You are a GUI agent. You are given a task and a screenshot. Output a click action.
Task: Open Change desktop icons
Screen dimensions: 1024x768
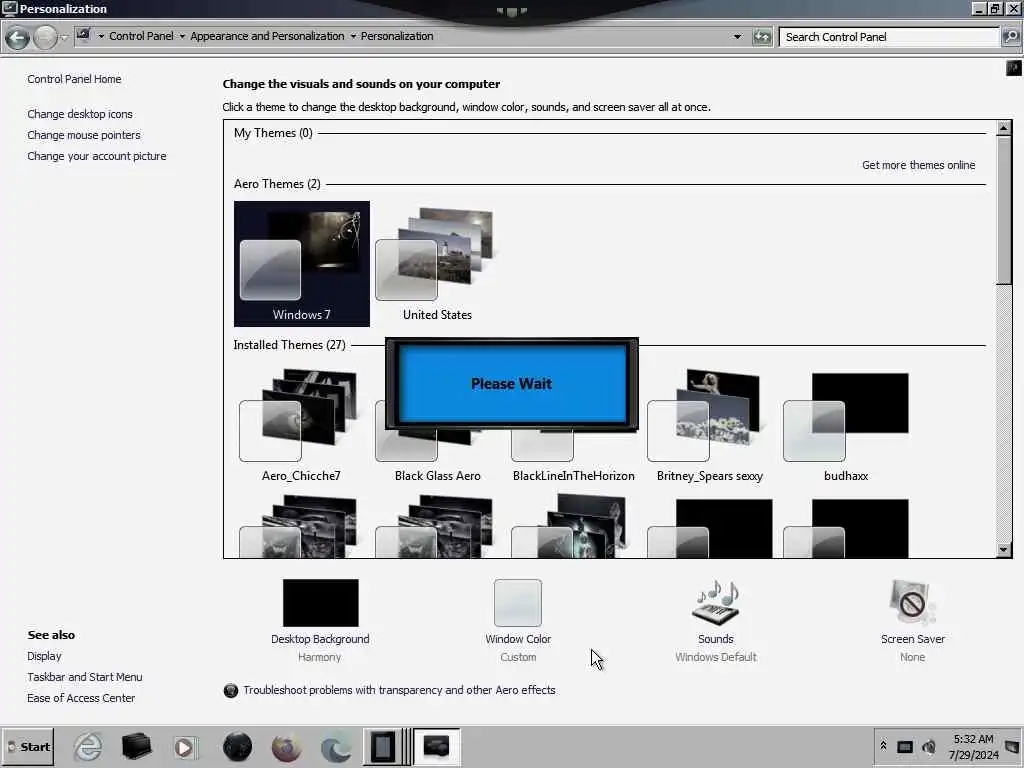[80, 114]
